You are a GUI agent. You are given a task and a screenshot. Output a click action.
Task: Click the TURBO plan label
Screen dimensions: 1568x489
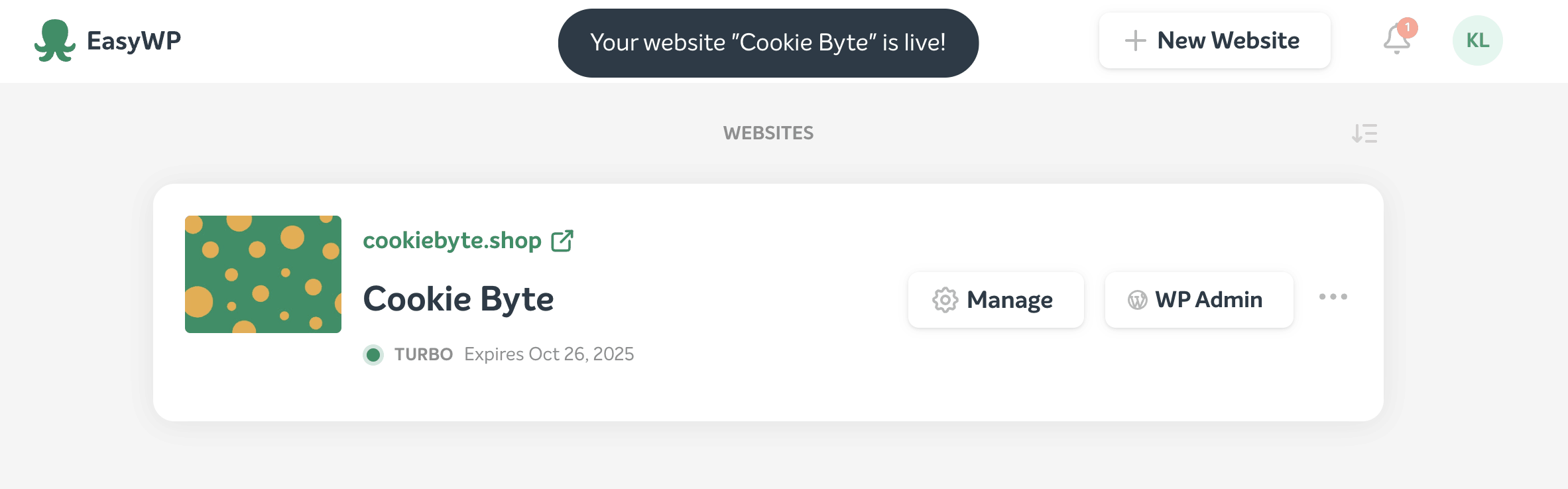(424, 354)
